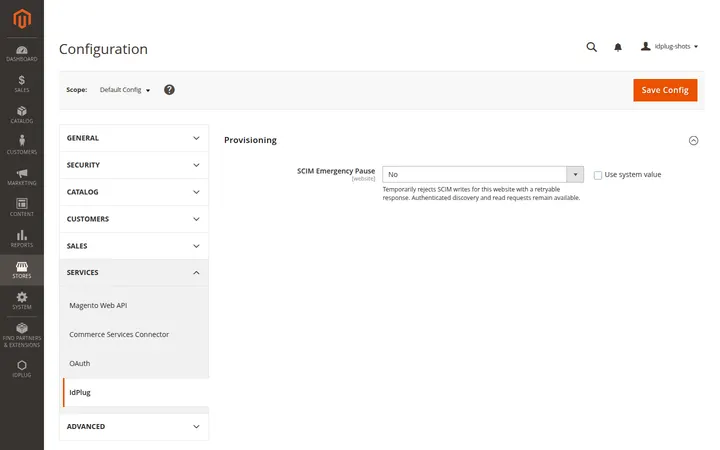Expand the SALES config section
This screenshot has height=450, width=720.
(x=134, y=246)
